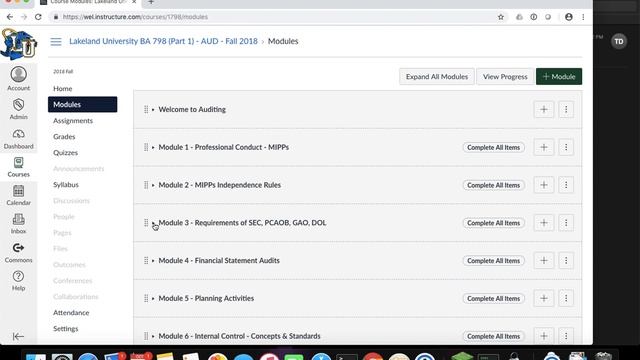Click the View Progress button
The width and height of the screenshot is (640, 360).
pyautogui.click(x=505, y=77)
